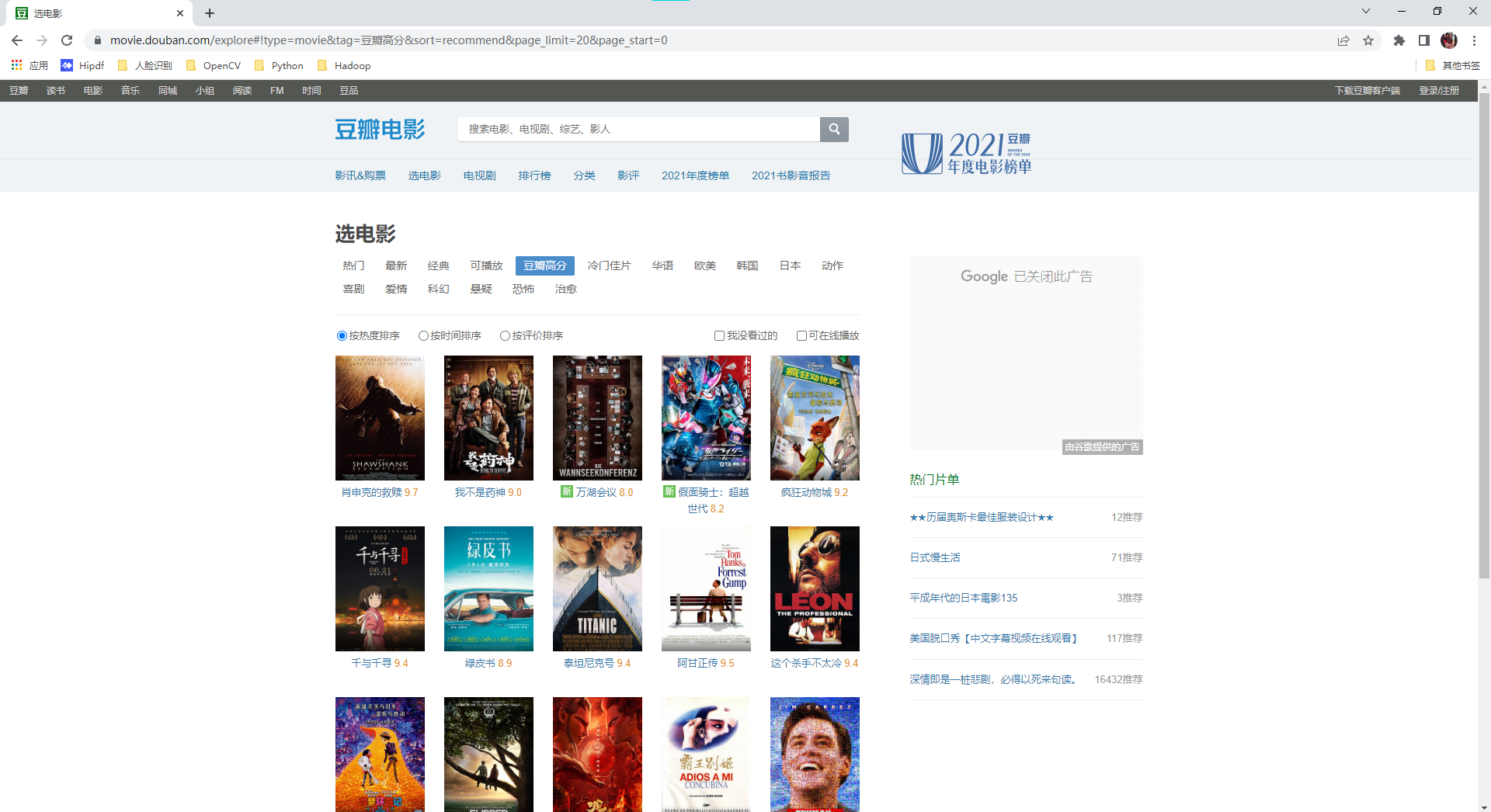Click the movie search input field
Screen dimensions: 1491x812
pyautogui.click(x=639, y=129)
